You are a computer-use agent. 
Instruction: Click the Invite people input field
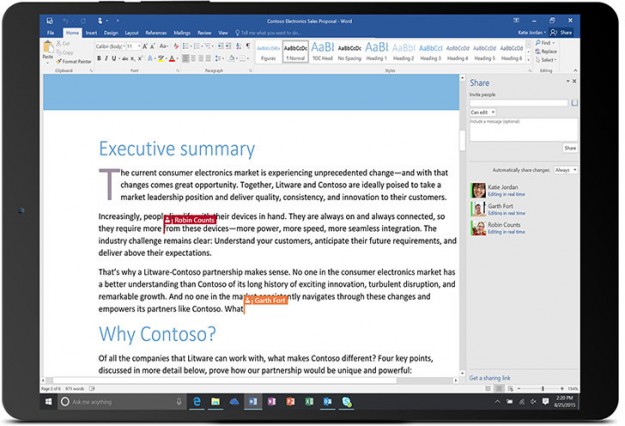click(x=518, y=103)
